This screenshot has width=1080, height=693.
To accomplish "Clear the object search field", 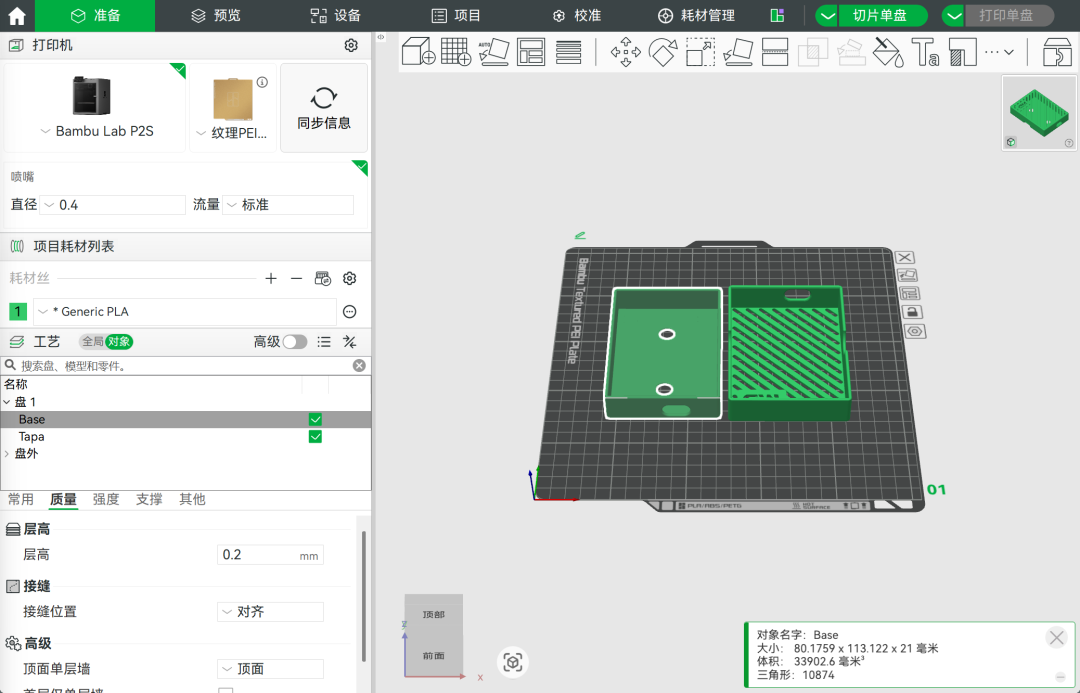I will [x=359, y=366].
